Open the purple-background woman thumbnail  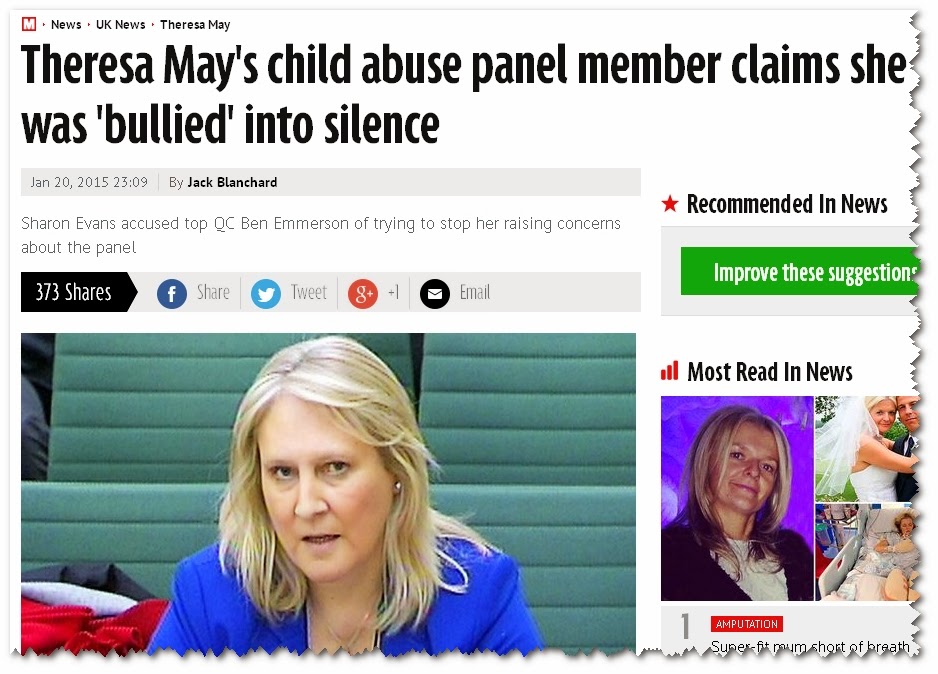[737, 498]
